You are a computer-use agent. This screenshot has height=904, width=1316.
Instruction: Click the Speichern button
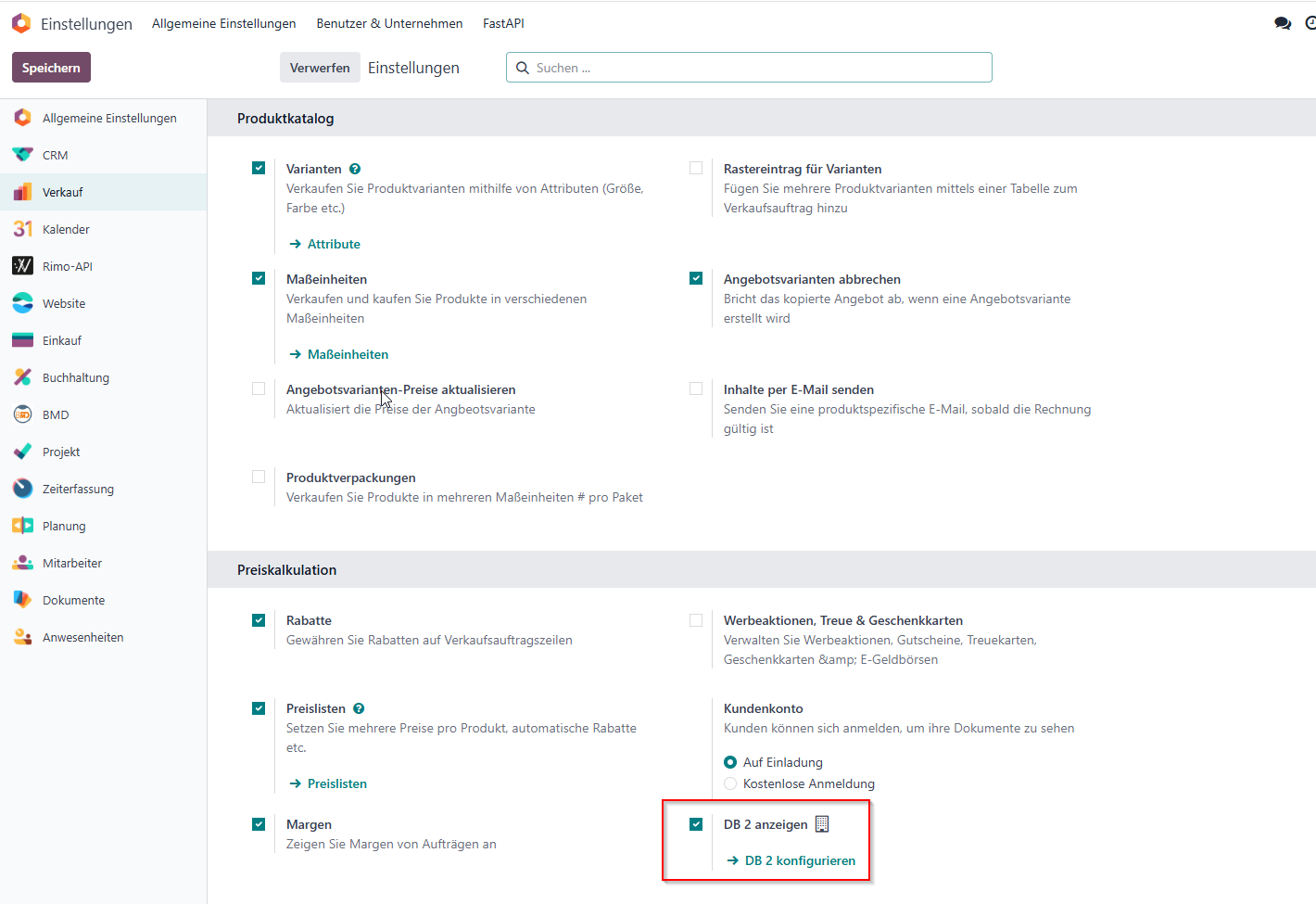[51, 68]
